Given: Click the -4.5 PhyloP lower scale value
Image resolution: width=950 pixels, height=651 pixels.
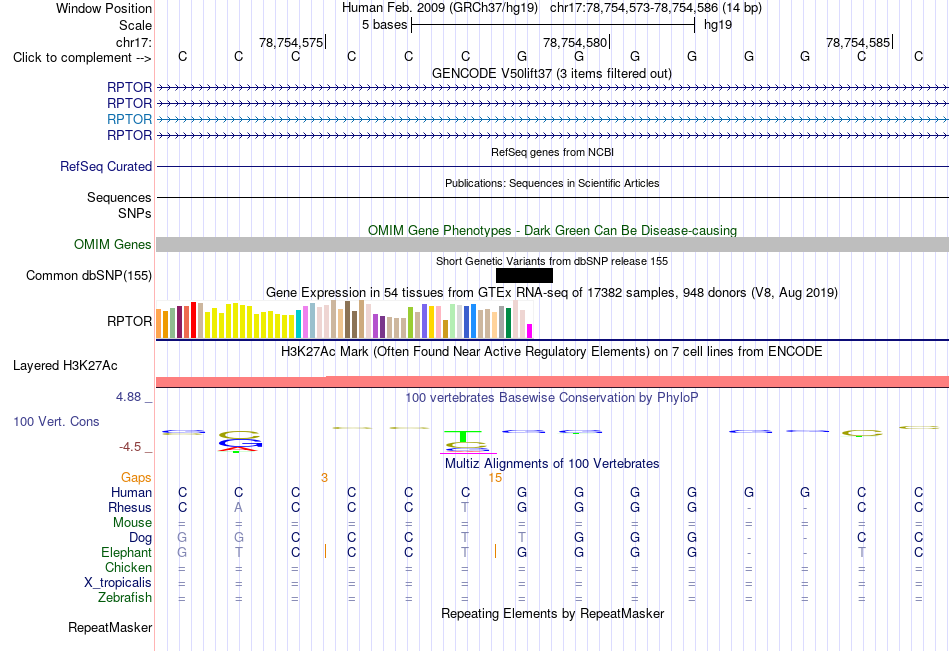Looking at the screenshot, I should pyautogui.click(x=130, y=447).
